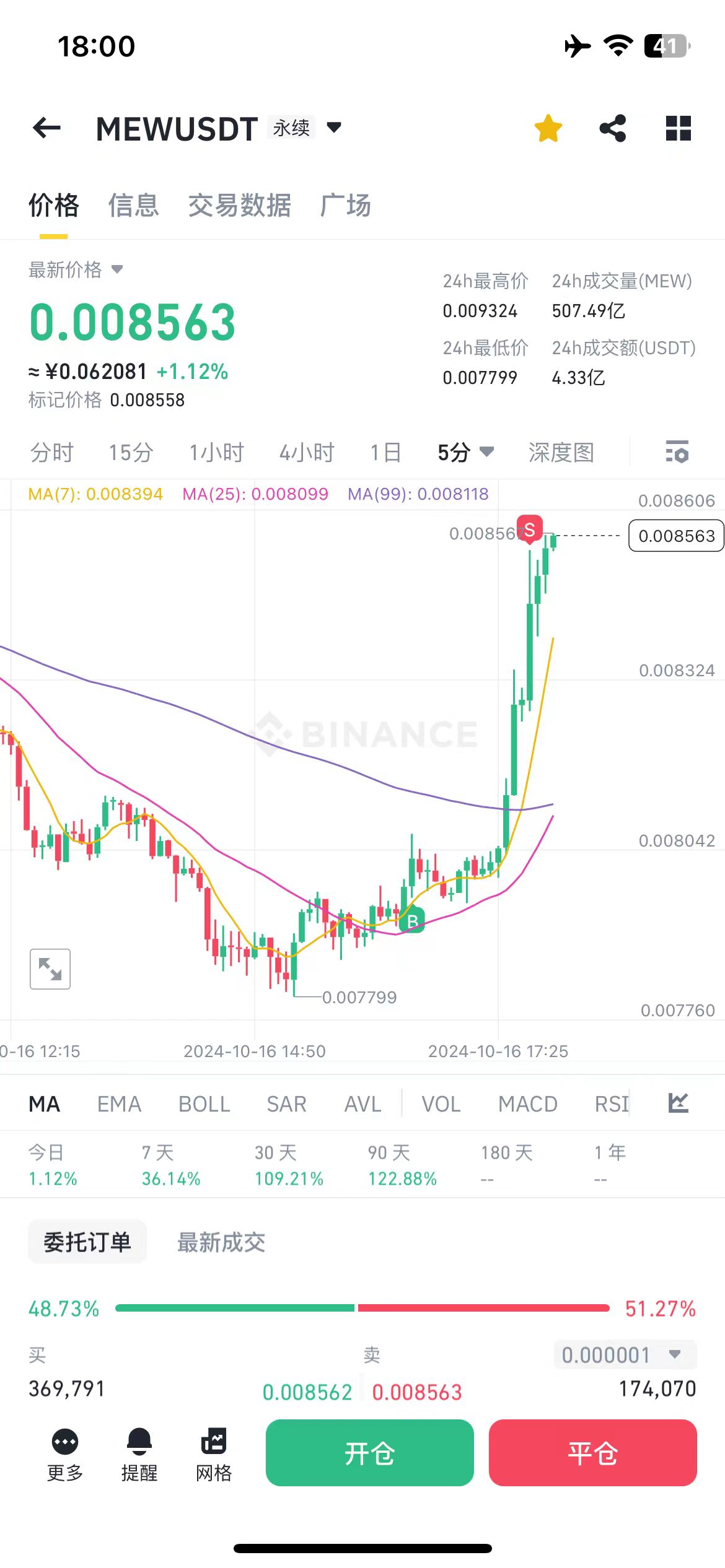Viewport: 725px width, 1568px height.
Task: Toggle the EMA indicator
Action: 119,1104
